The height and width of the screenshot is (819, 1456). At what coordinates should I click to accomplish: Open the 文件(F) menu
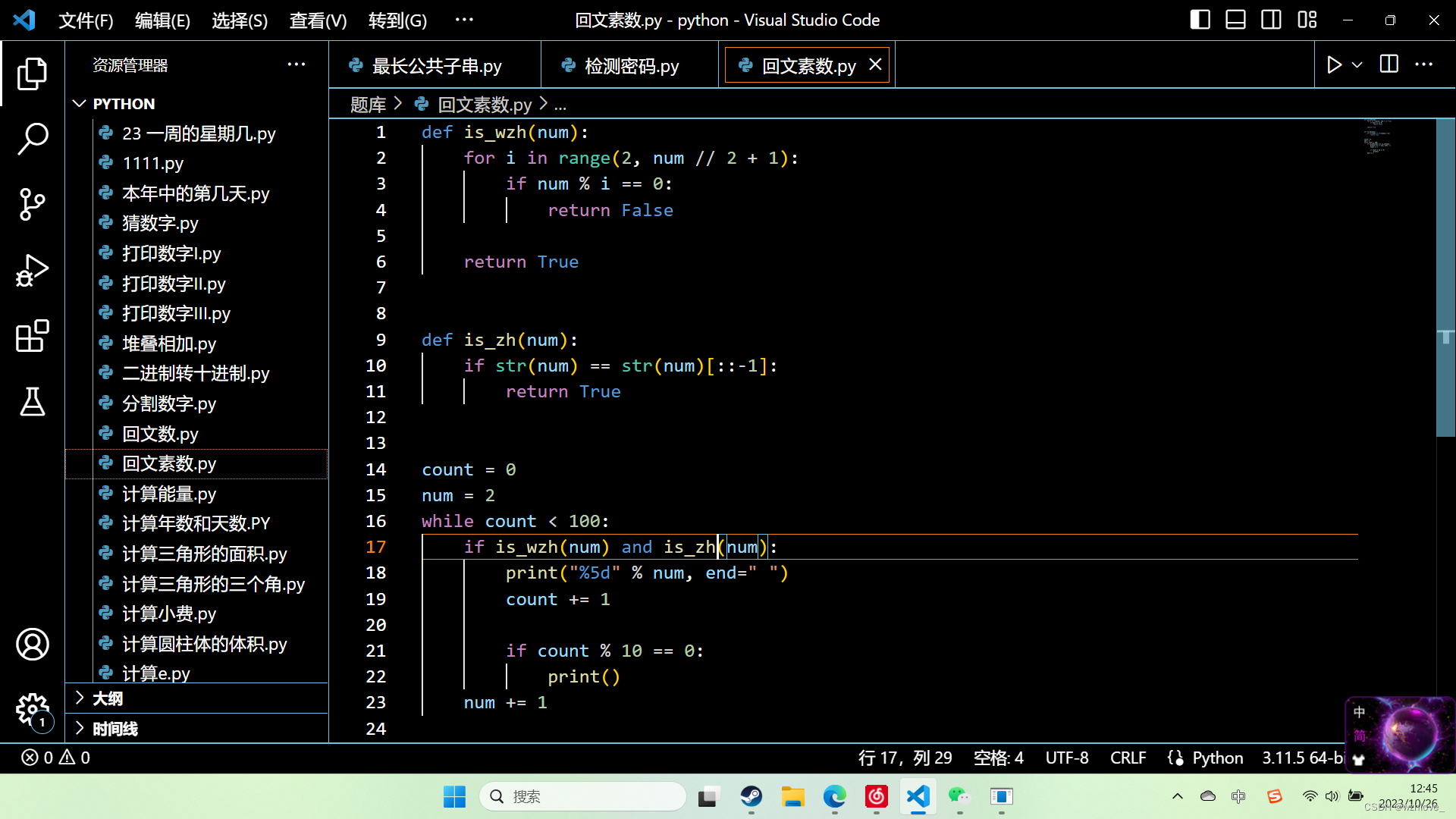click(x=86, y=20)
